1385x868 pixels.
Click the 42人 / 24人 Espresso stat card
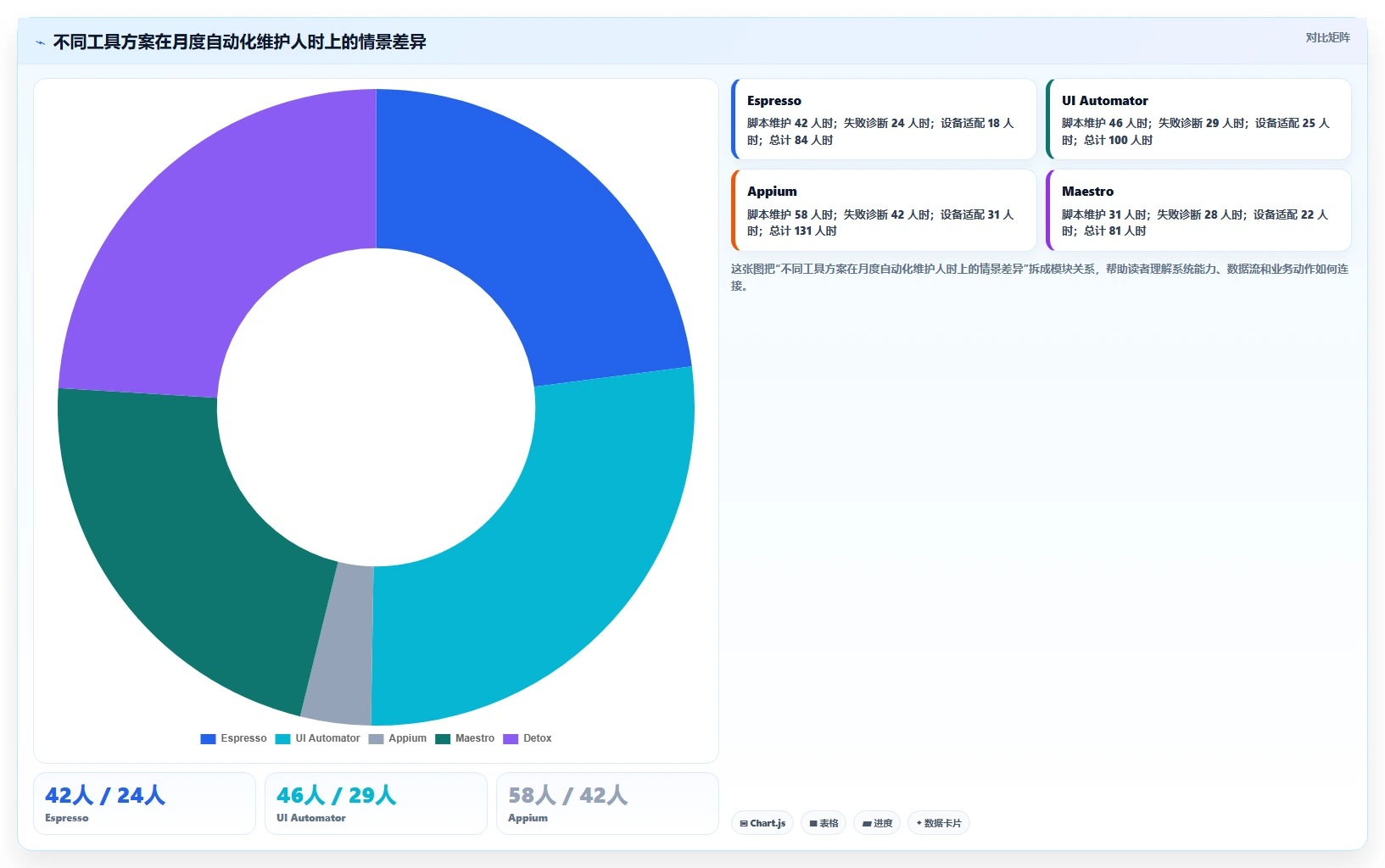pyautogui.click(x=144, y=804)
